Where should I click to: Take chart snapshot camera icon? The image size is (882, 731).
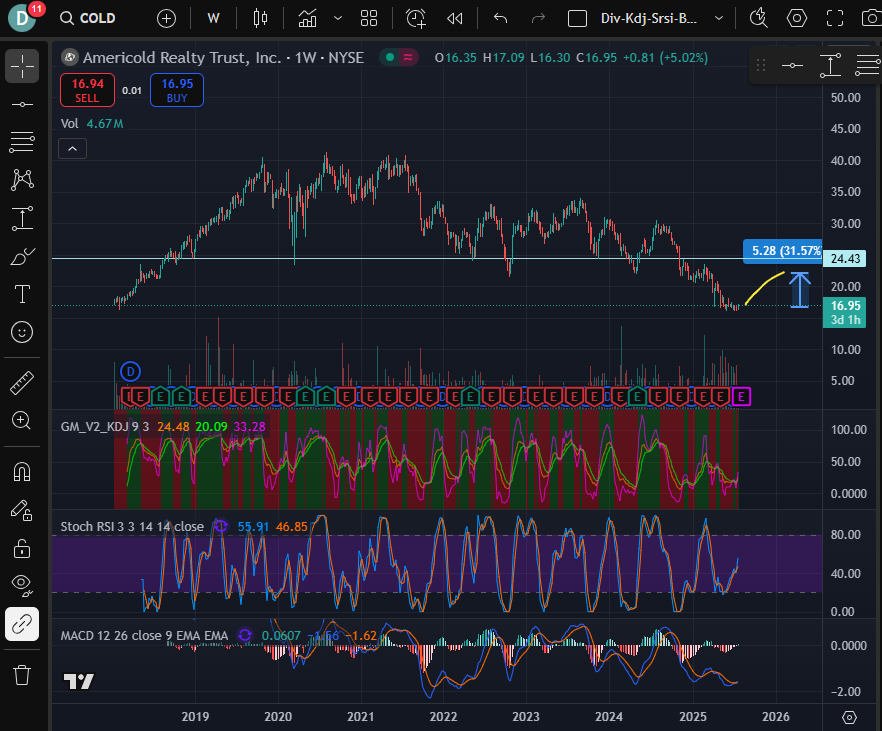tap(872, 19)
